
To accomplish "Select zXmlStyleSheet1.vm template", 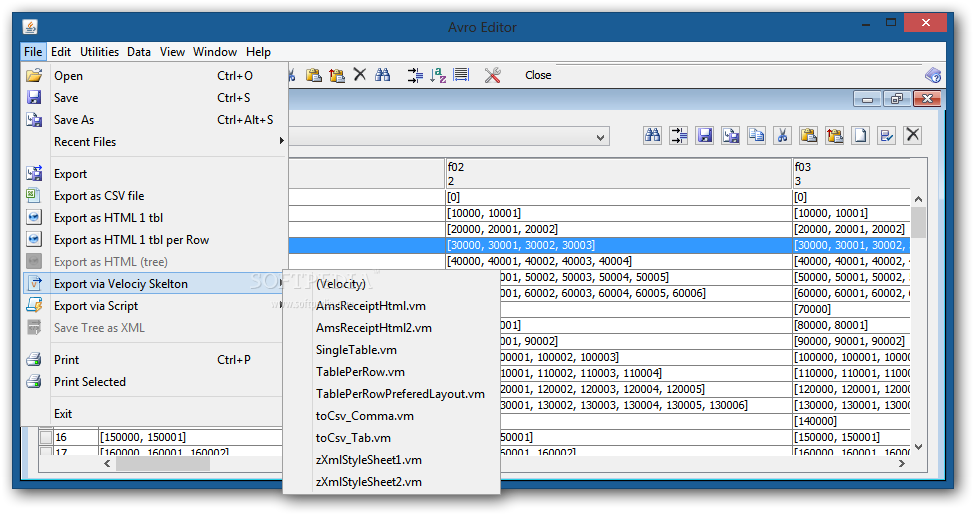I will [x=391, y=460].
